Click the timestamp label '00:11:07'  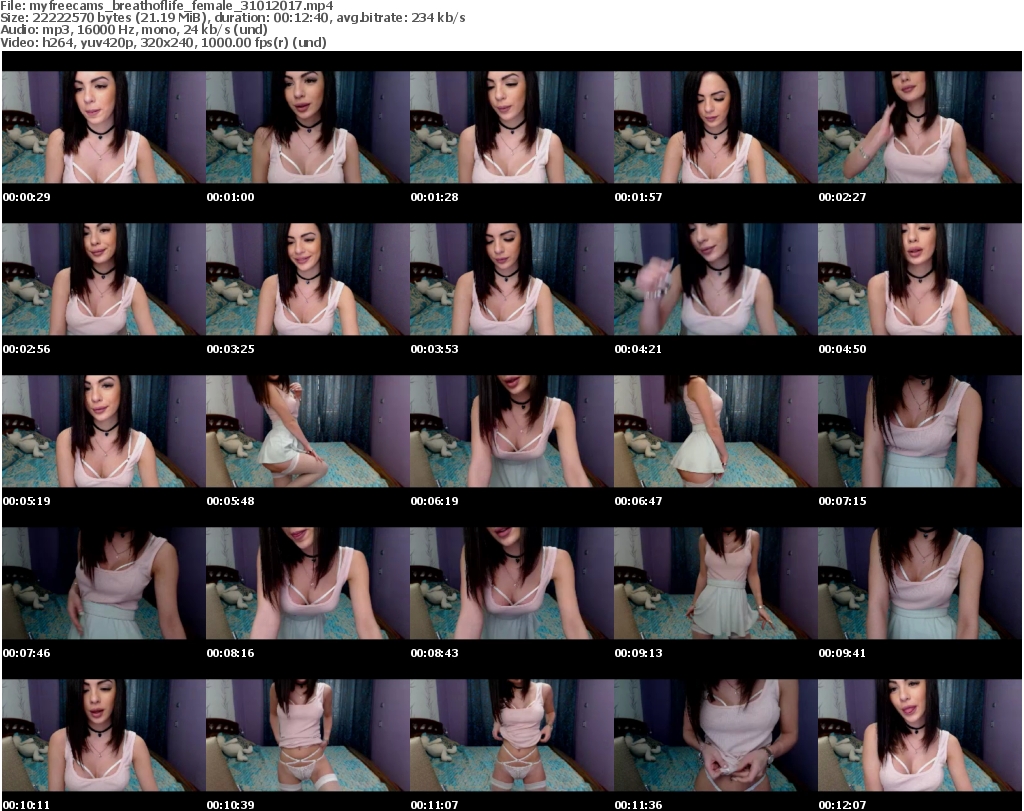click(434, 804)
